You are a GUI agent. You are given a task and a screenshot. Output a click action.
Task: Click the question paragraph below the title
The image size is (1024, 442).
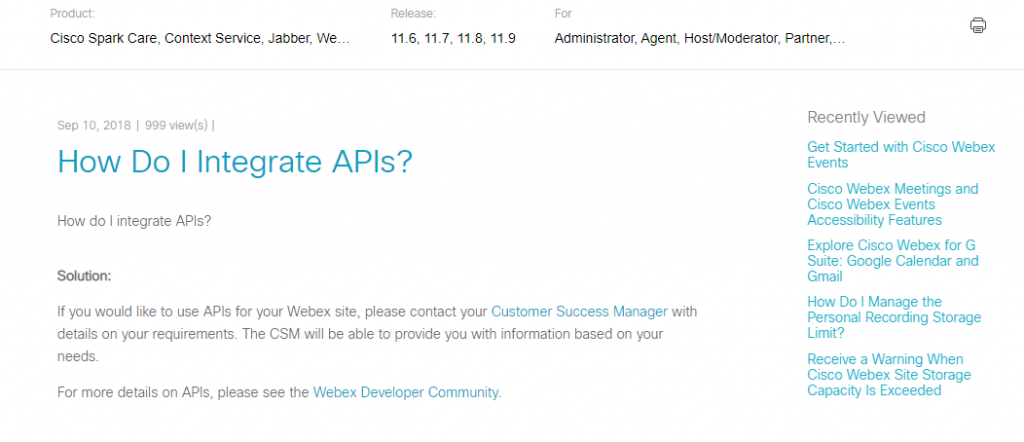tap(134, 221)
